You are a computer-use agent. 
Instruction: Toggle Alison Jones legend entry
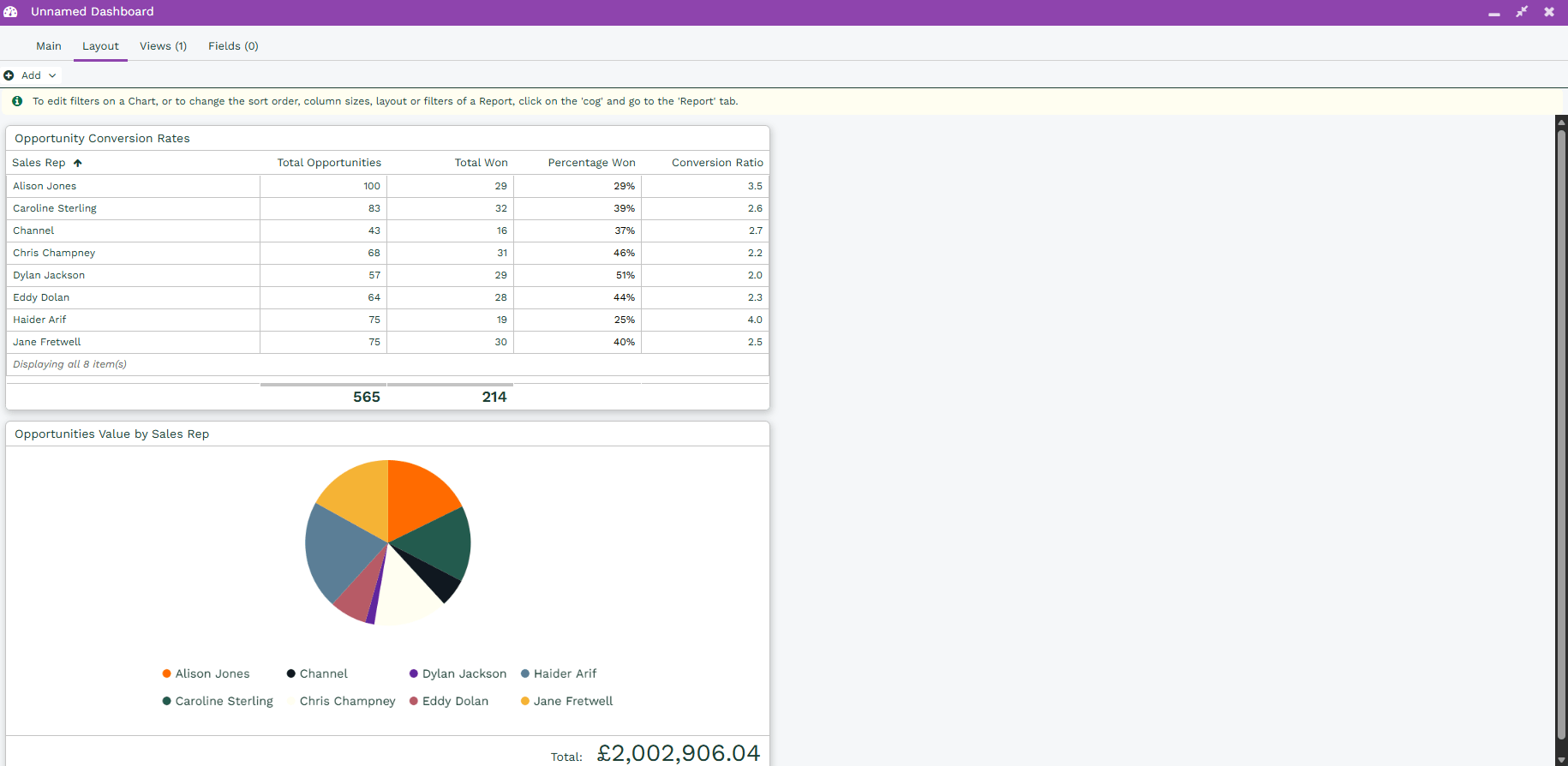click(206, 674)
